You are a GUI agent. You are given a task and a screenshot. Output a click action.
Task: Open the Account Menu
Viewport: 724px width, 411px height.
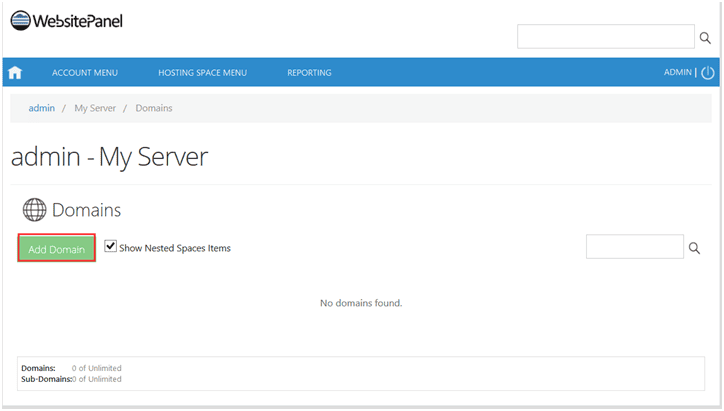click(85, 73)
